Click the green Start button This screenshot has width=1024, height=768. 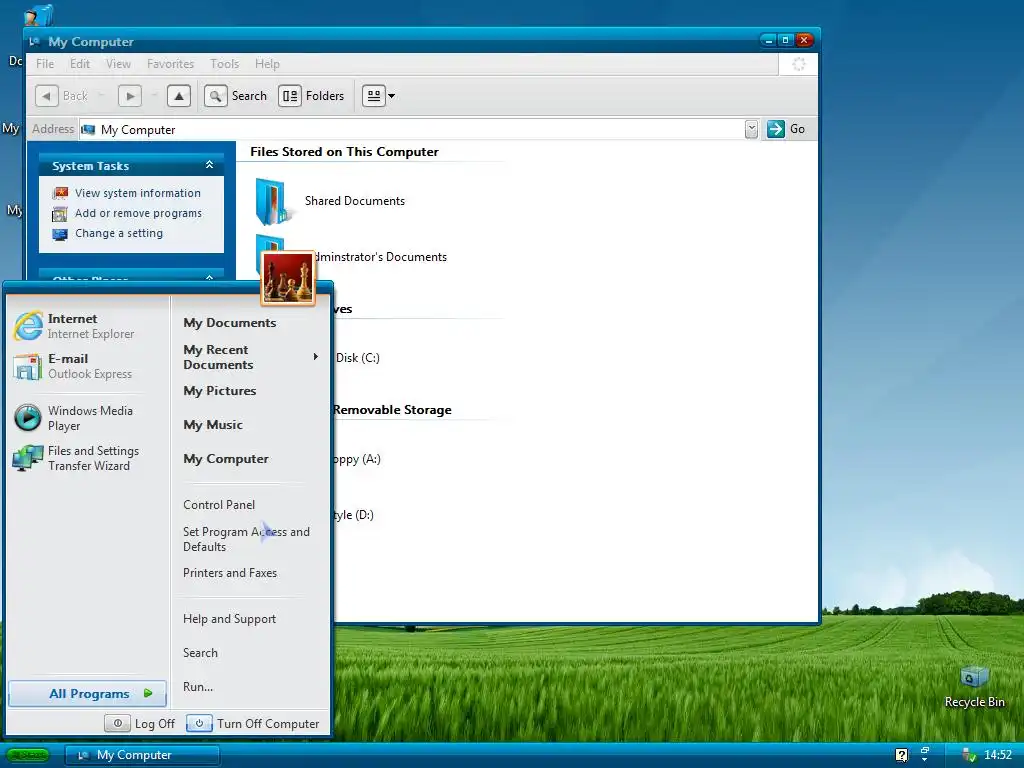(x=28, y=755)
